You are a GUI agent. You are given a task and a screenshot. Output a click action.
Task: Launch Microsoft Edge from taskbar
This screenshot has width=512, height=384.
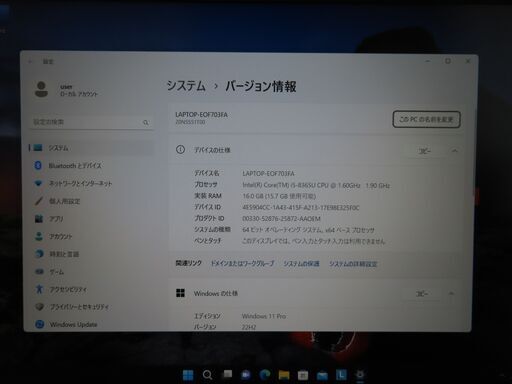265,375
